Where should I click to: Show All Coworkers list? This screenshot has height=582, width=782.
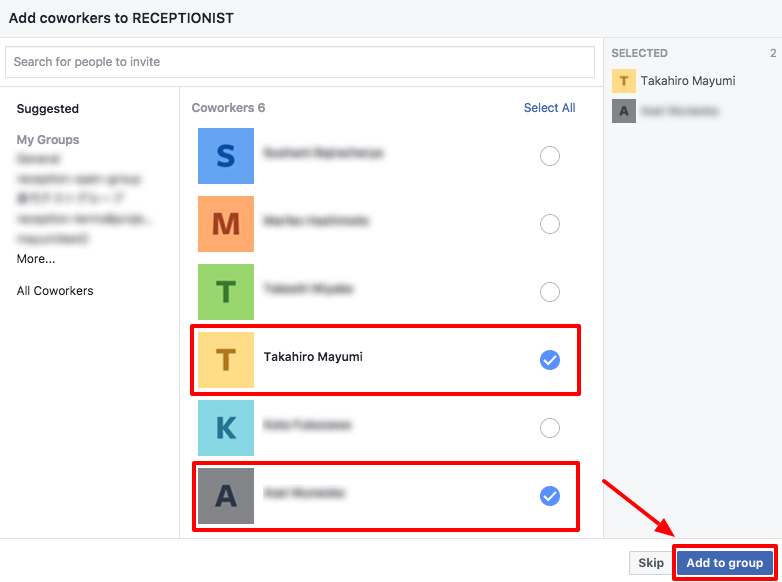click(55, 291)
